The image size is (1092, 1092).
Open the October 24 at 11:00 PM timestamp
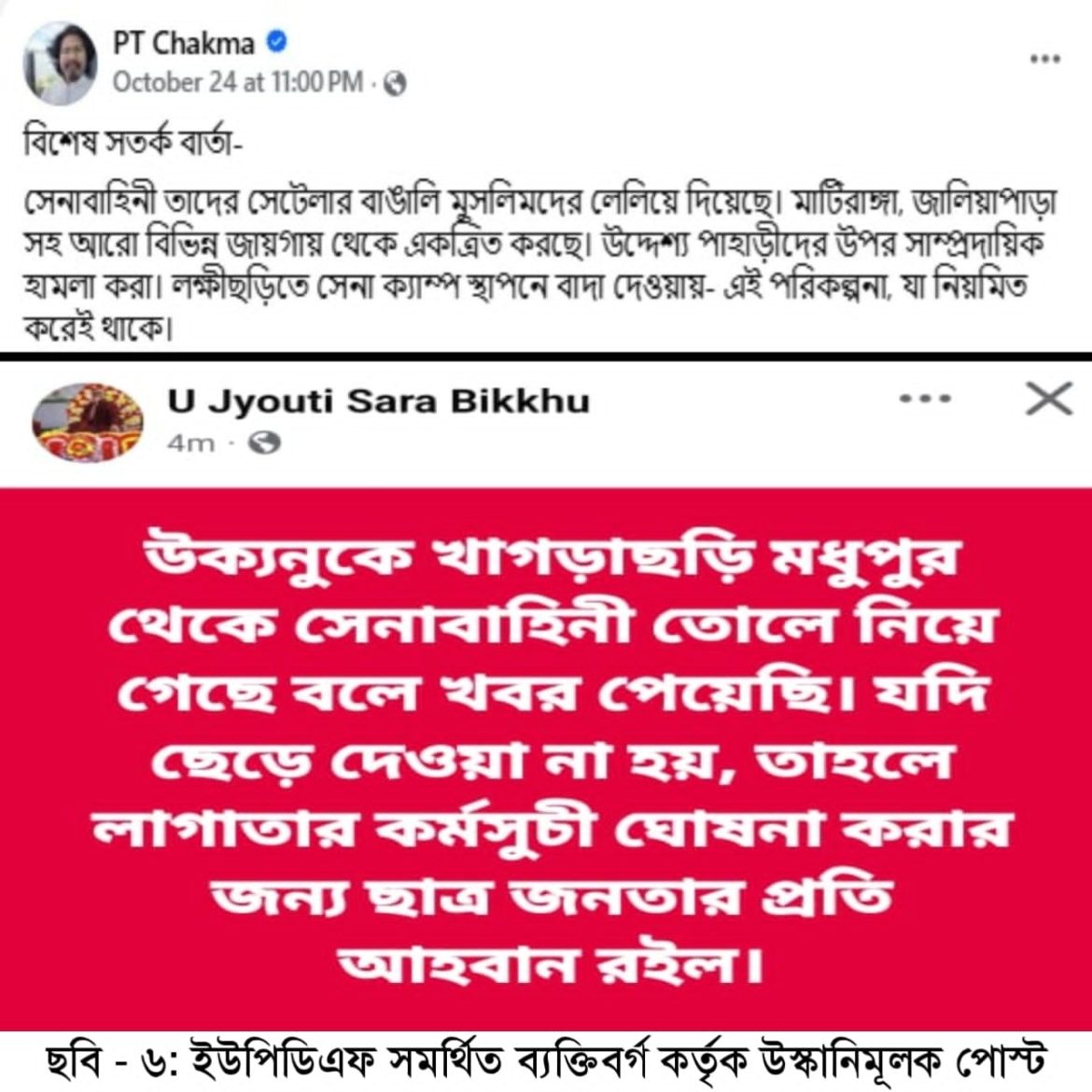[x=238, y=82]
